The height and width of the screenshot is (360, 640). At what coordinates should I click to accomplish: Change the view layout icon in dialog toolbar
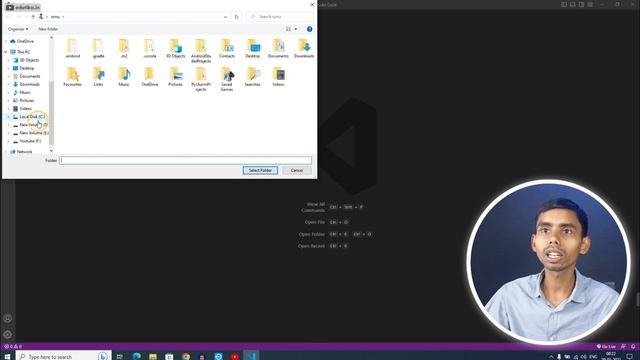[288, 29]
